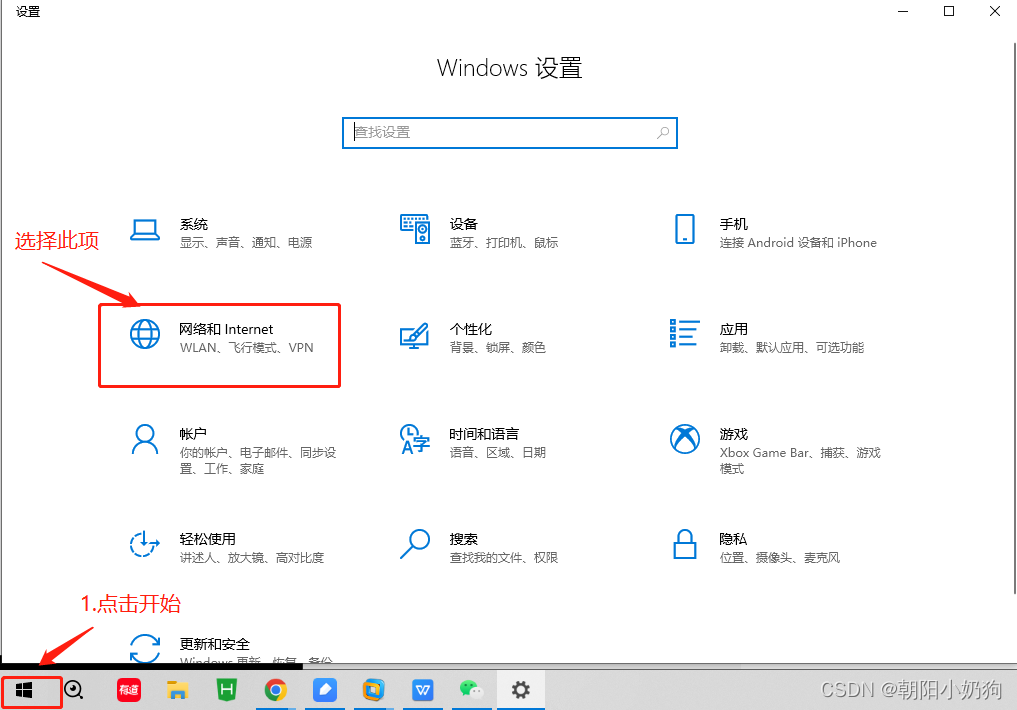The width and height of the screenshot is (1017, 710).
Task: Open the blue pencil note app on taskbar
Action: pos(325,690)
